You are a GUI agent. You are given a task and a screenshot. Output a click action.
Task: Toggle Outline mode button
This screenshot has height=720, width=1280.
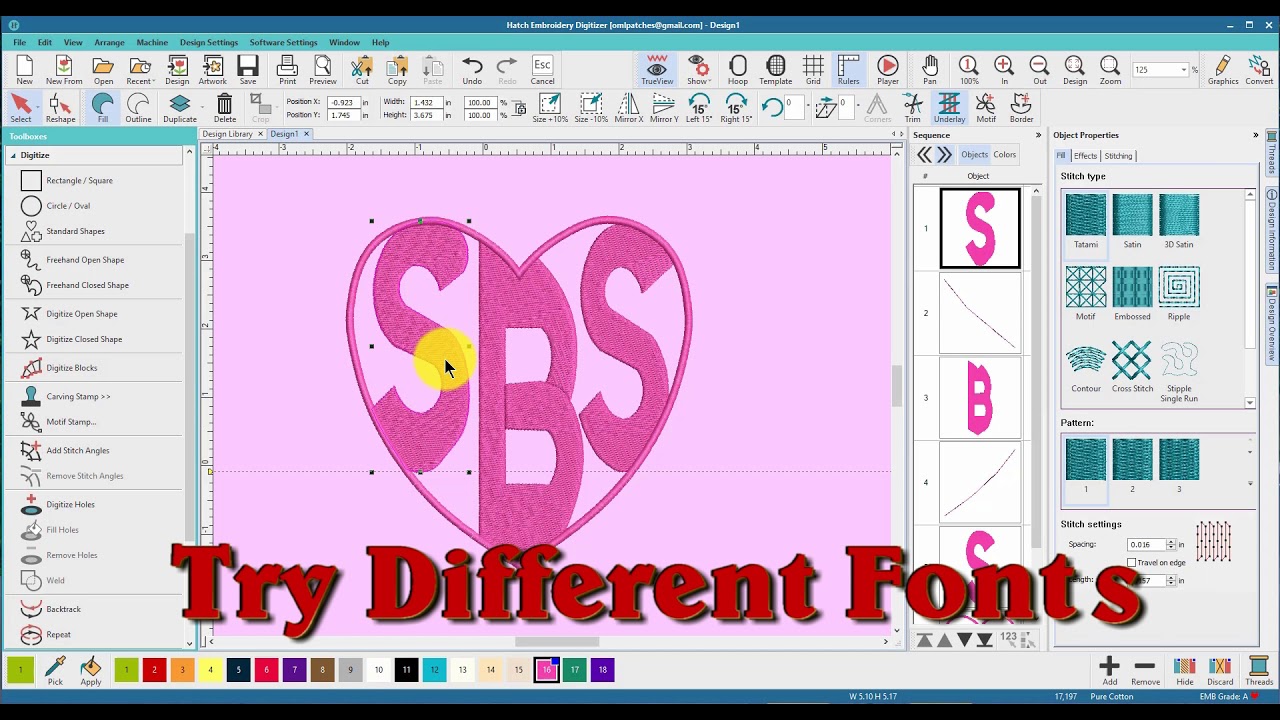pyautogui.click(x=138, y=108)
